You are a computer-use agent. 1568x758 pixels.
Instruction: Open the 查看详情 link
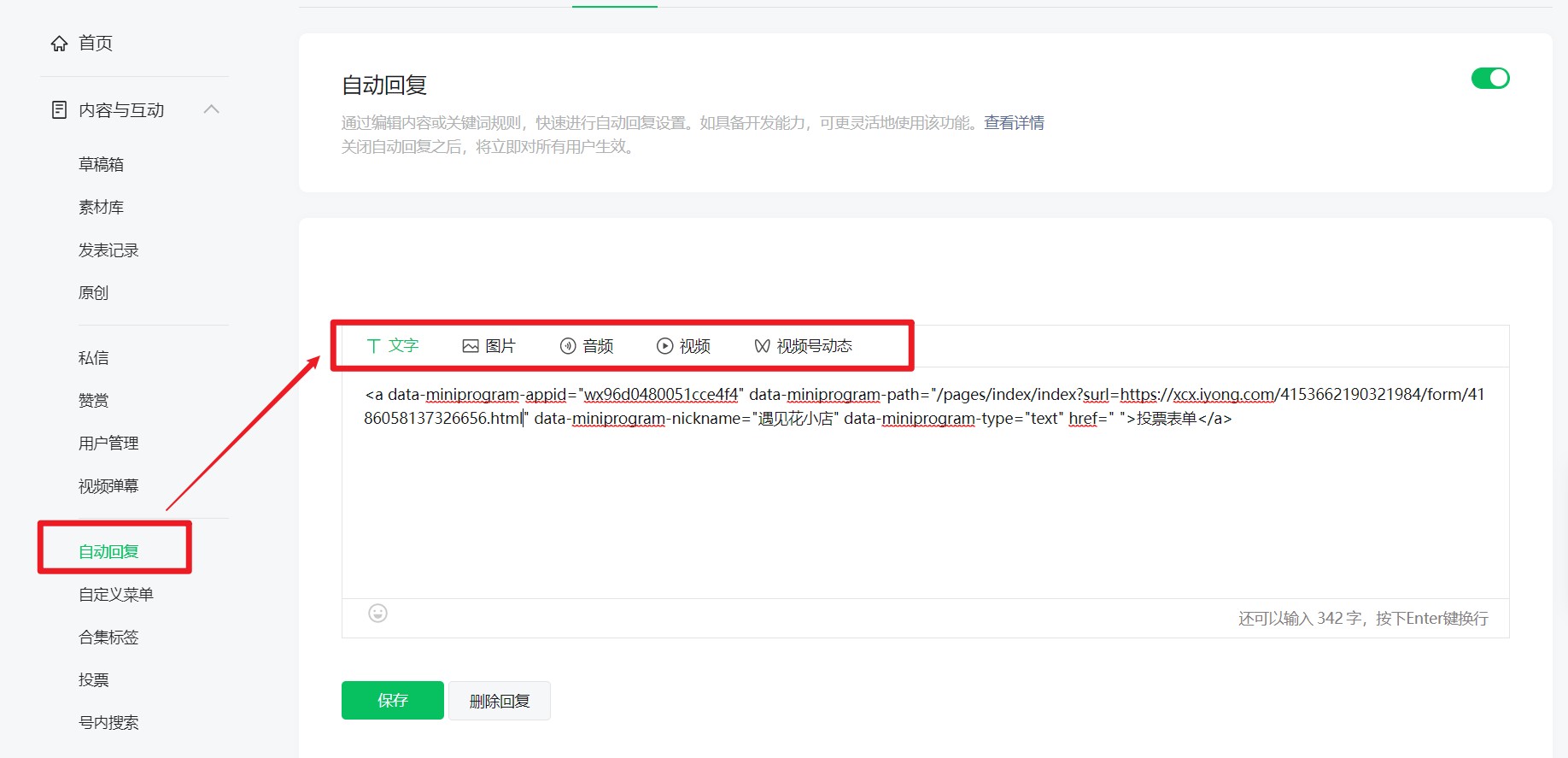point(1014,122)
